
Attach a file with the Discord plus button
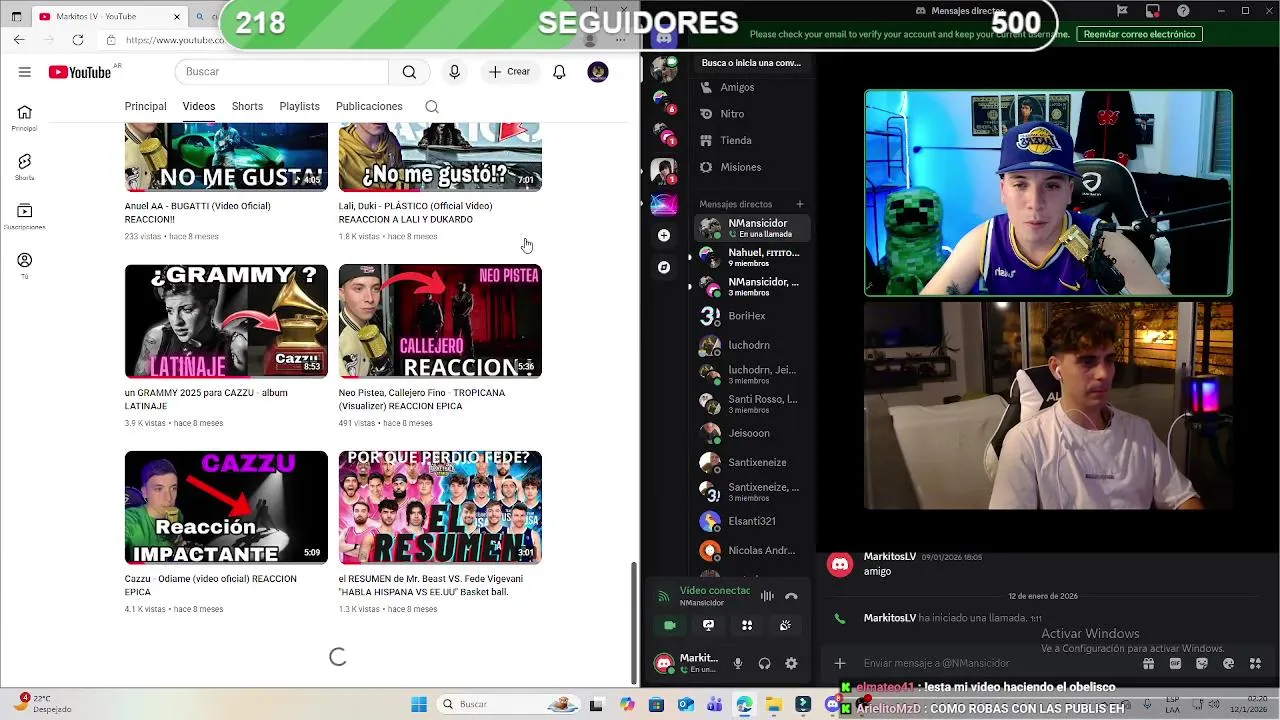pyautogui.click(x=840, y=663)
